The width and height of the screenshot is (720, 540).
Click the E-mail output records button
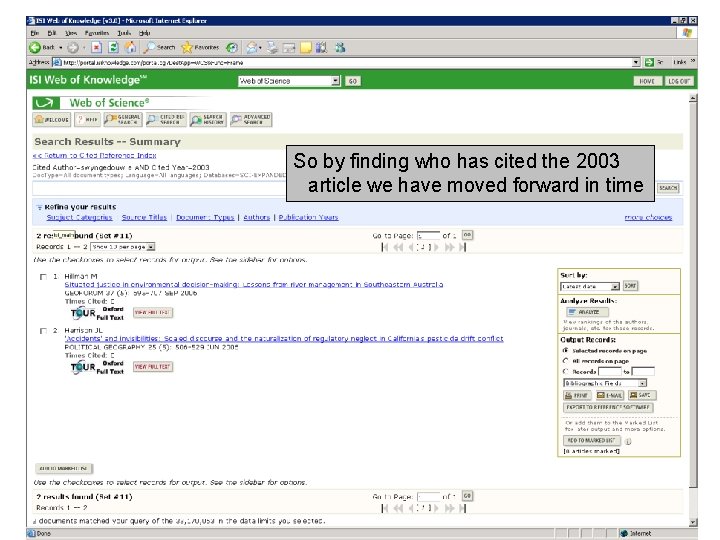pos(609,395)
